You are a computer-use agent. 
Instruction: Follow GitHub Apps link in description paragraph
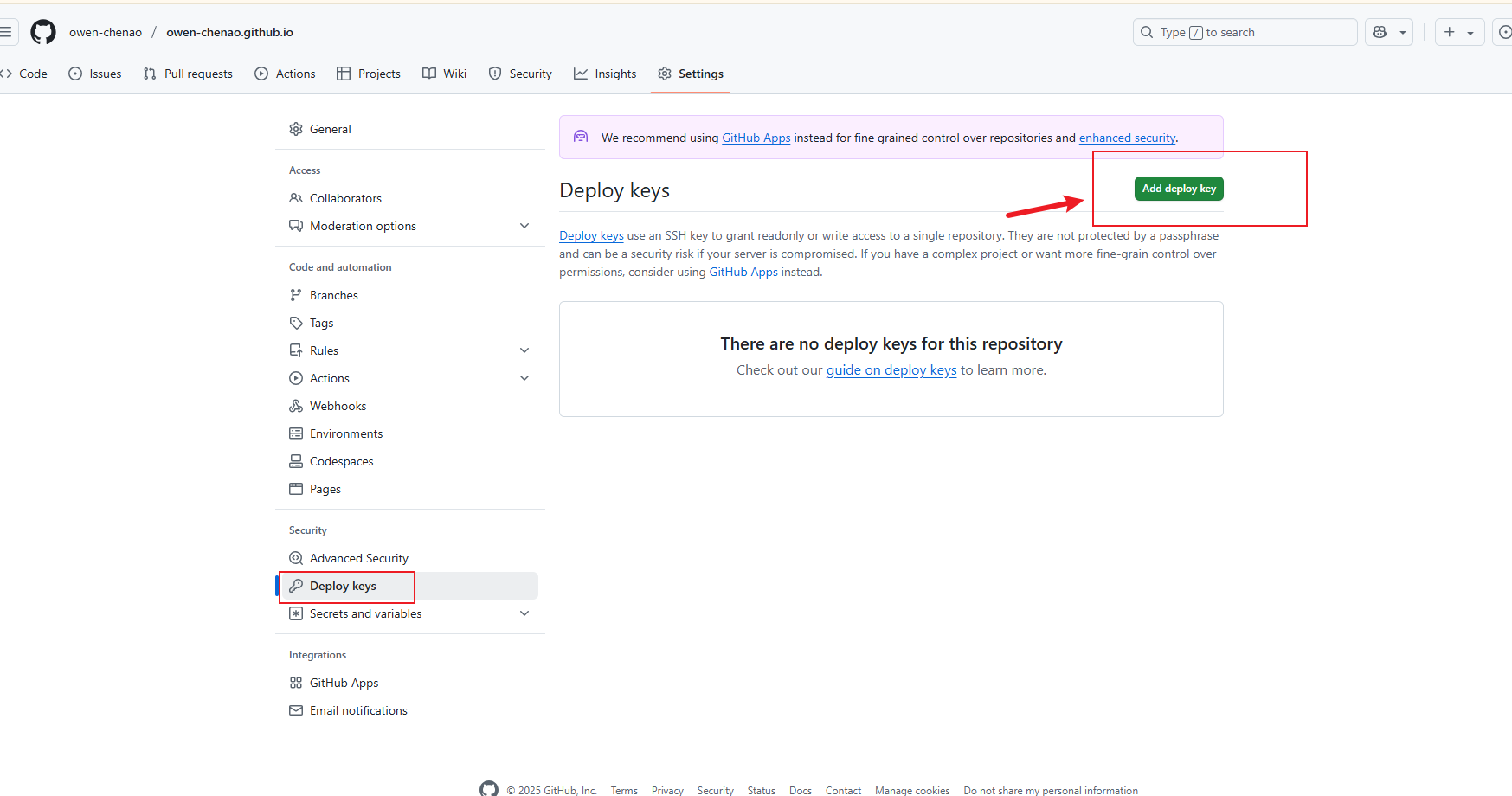(743, 272)
